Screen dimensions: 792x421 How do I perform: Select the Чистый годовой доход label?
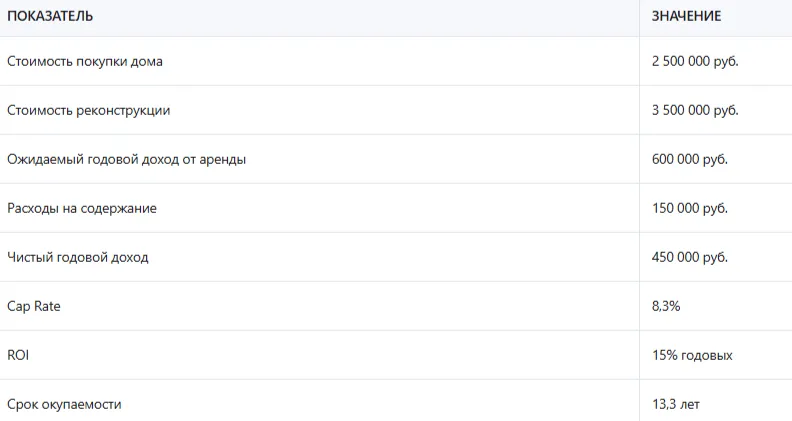tap(78, 257)
